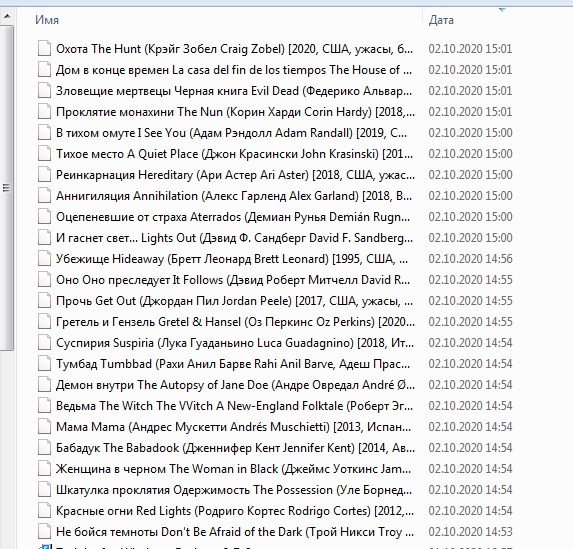Click date 02.10.2020 14:53 of Не бойся темноты row
Screen dimensions: 573x549
coord(470,532)
